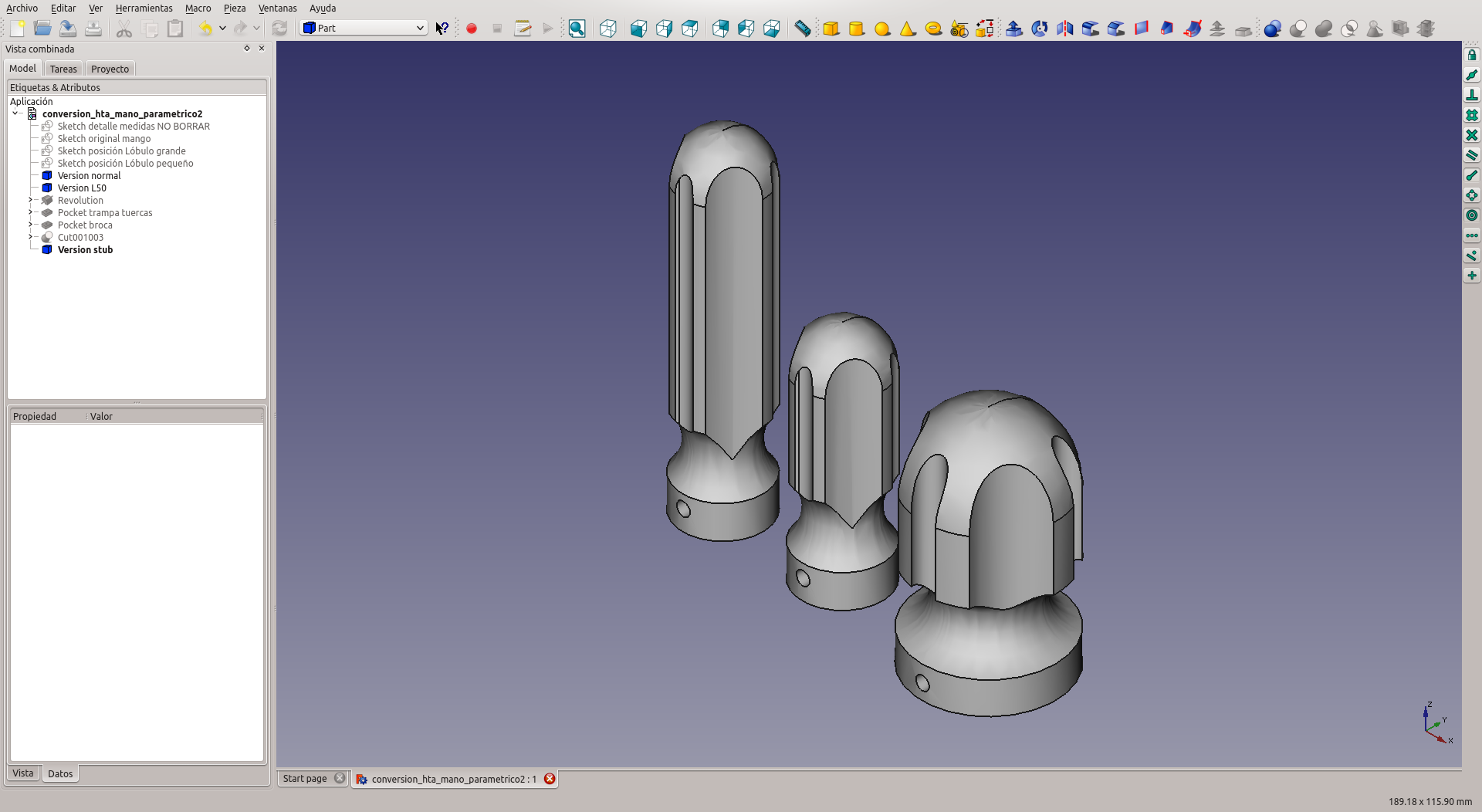Click the Propiedad column header
Image resolution: width=1482 pixels, height=812 pixels.
(x=47, y=416)
